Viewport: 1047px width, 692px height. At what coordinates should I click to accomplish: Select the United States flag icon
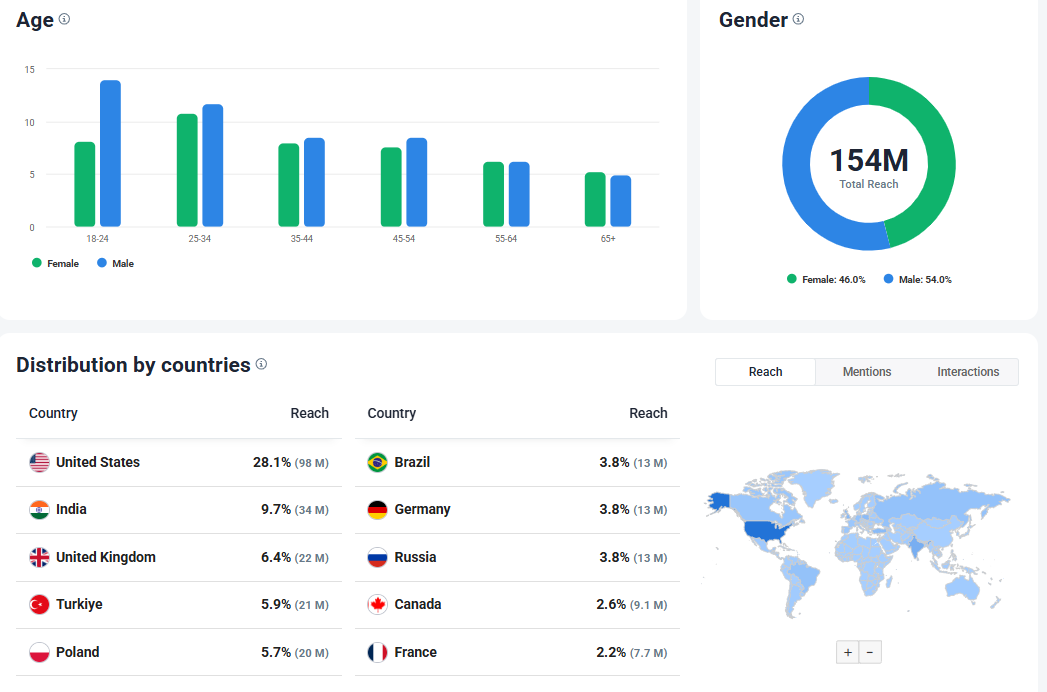[x=38, y=462]
